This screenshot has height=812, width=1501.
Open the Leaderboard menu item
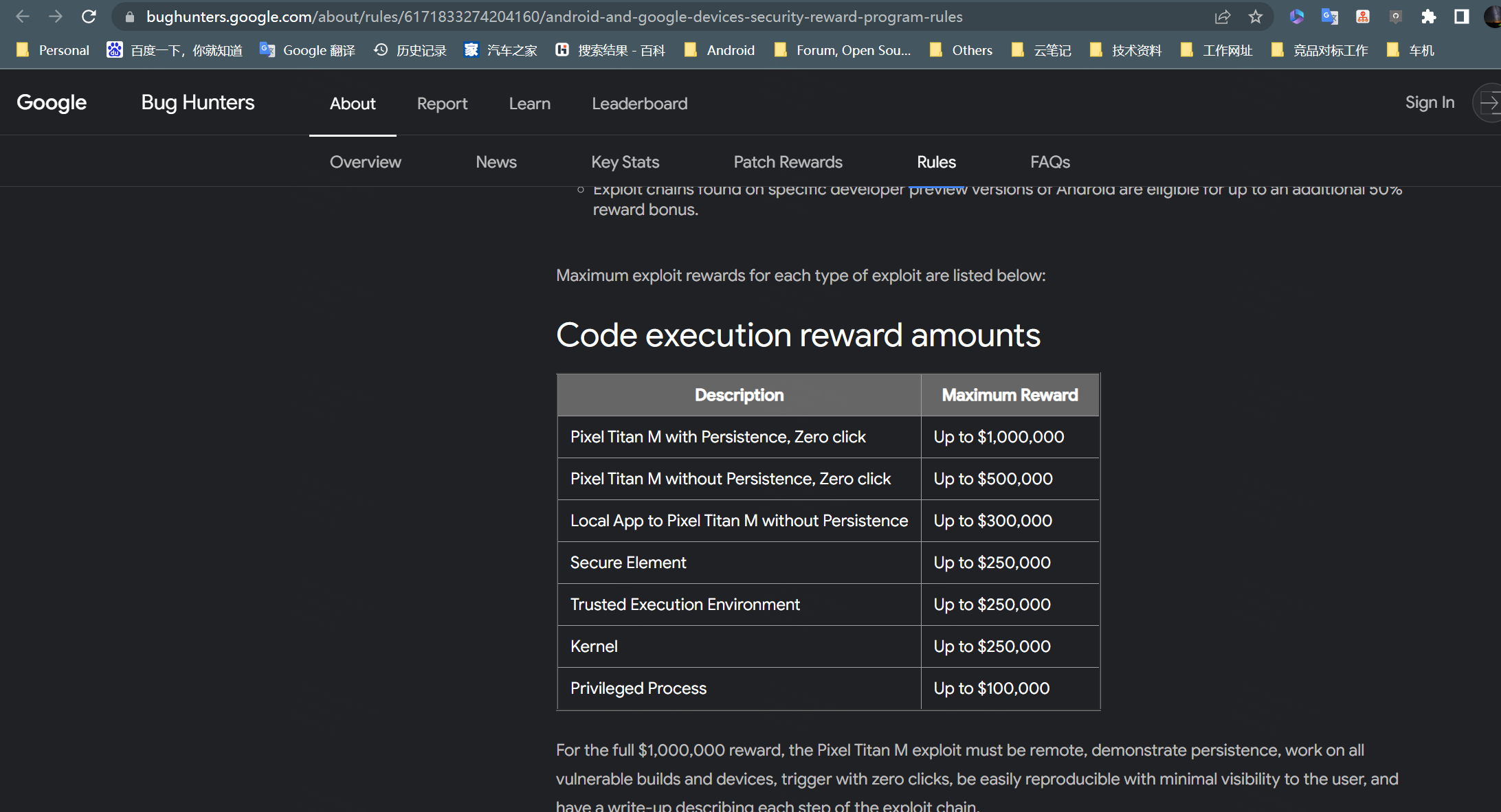pos(639,104)
